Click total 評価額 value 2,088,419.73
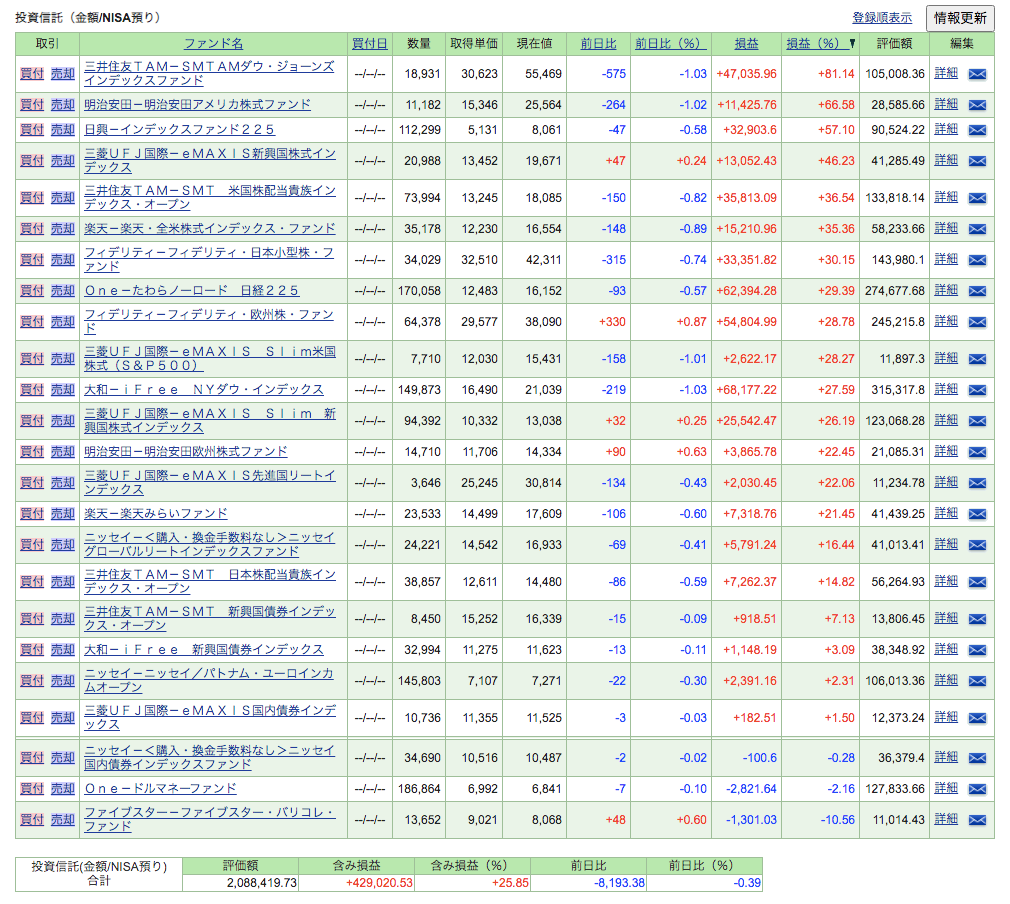 262,883
